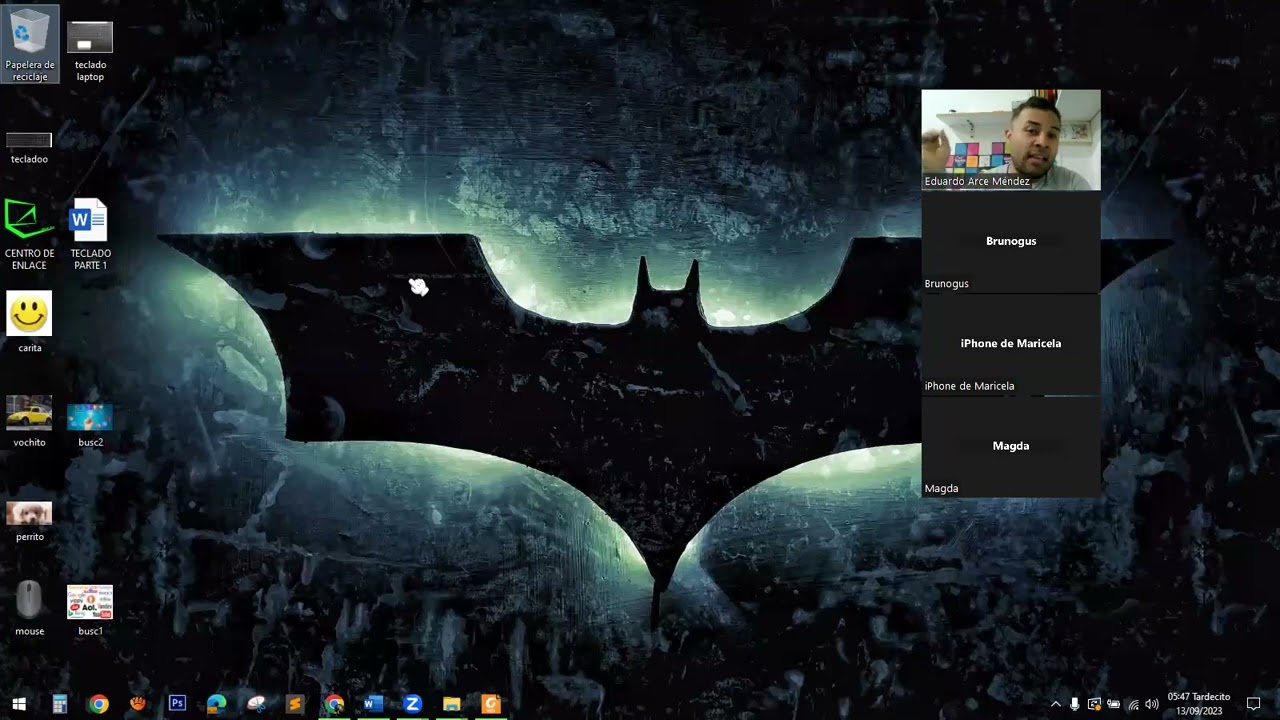Screen dimensions: 1280x720
Task: Select the 'busc1' image file
Action: 90,611
